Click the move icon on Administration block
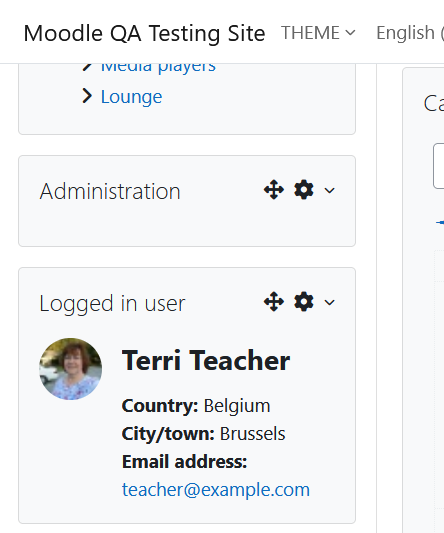Viewport: 444px width, 533px height. [274, 190]
